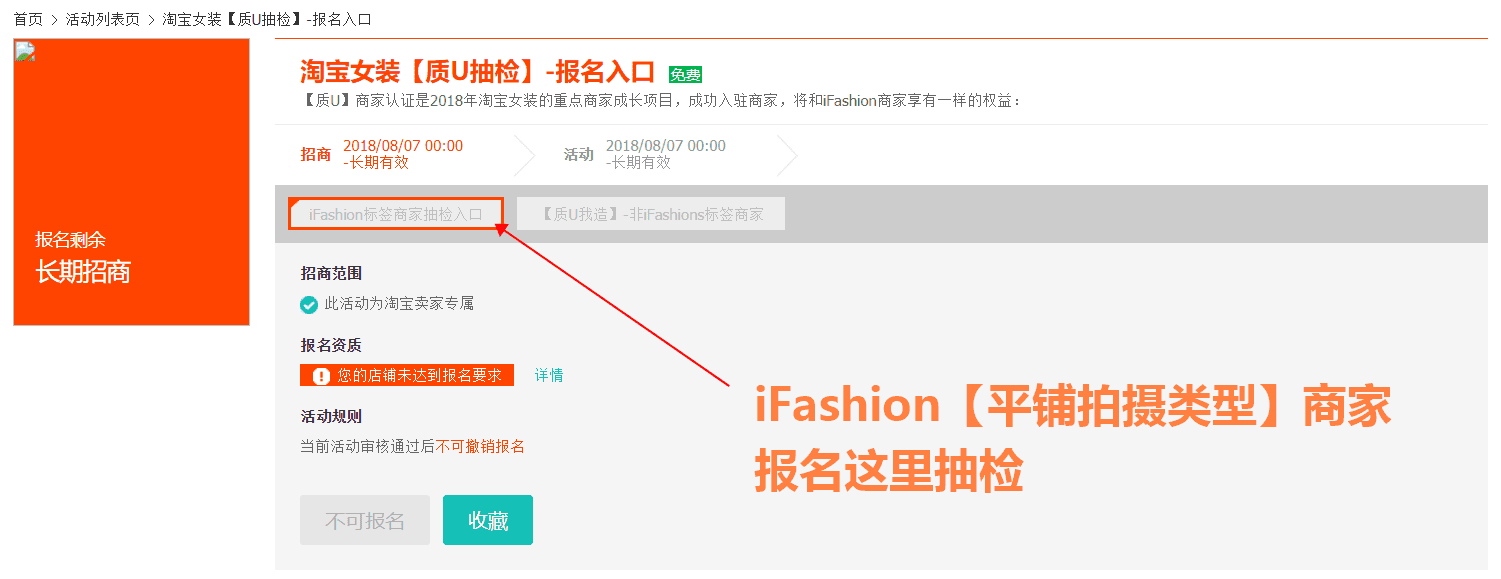Go to 活动列表页 breadcrumb
Viewport: 1501px width, 579px height.
coord(103,19)
